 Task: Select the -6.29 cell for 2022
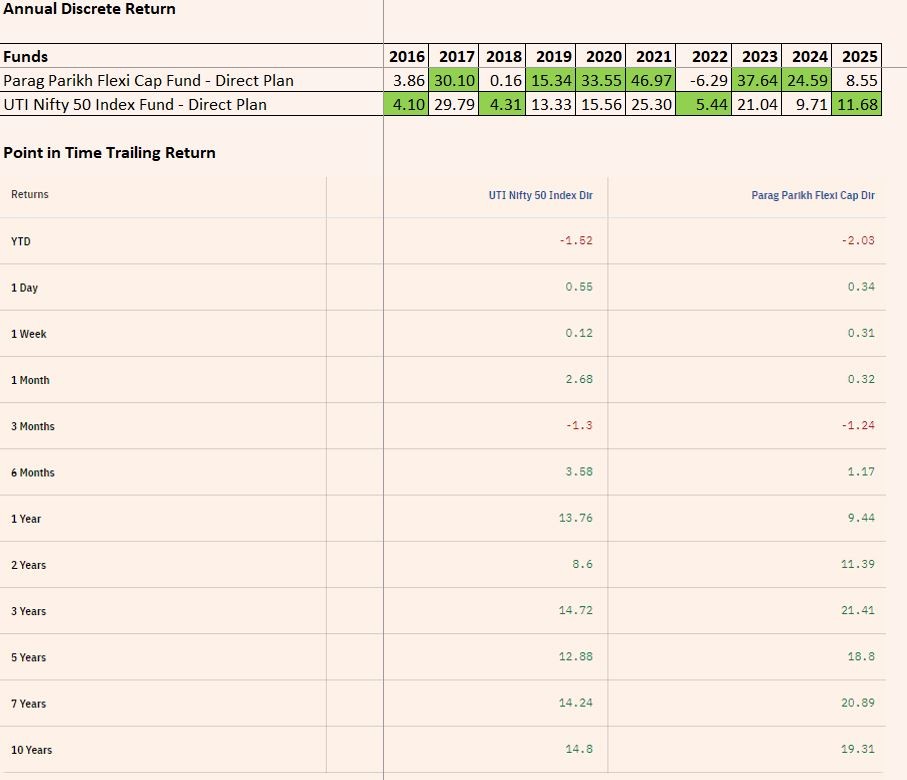707,80
